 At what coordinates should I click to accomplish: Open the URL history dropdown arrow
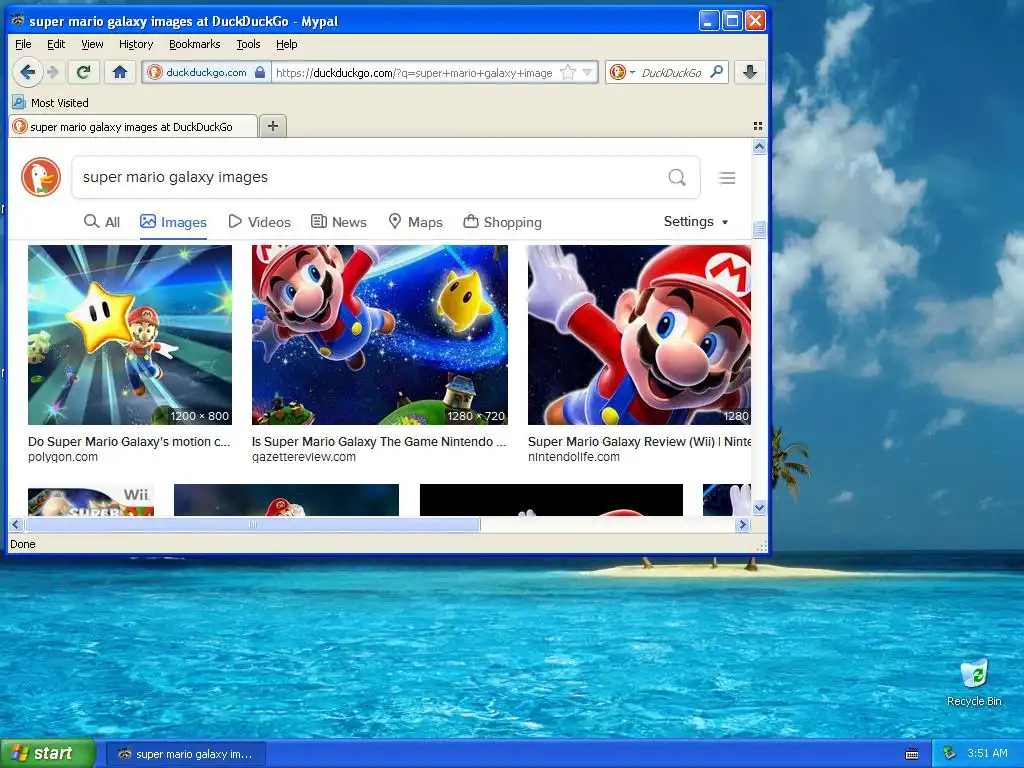click(x=588, y=72)
